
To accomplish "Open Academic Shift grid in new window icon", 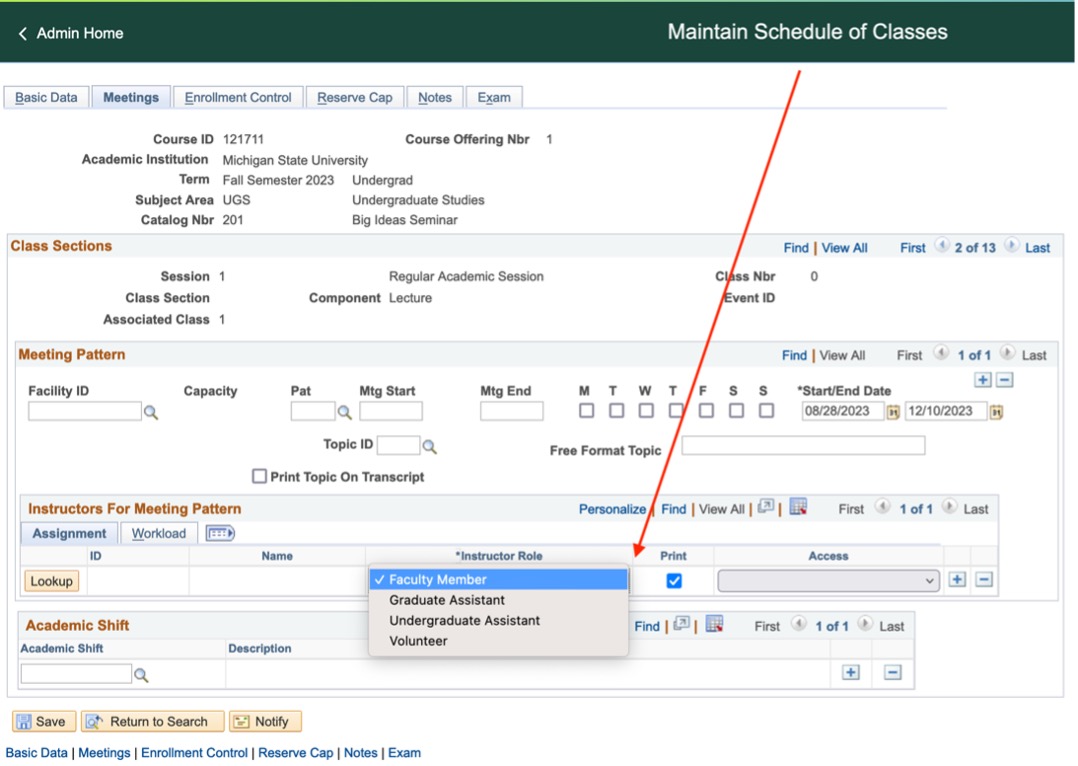I will (x=681, y=624).
